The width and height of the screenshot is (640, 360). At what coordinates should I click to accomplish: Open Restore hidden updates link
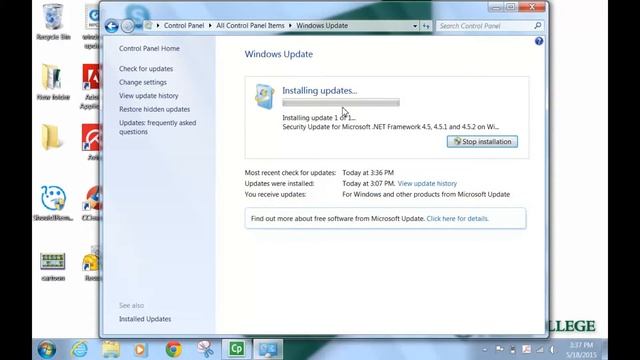point(155,109)
